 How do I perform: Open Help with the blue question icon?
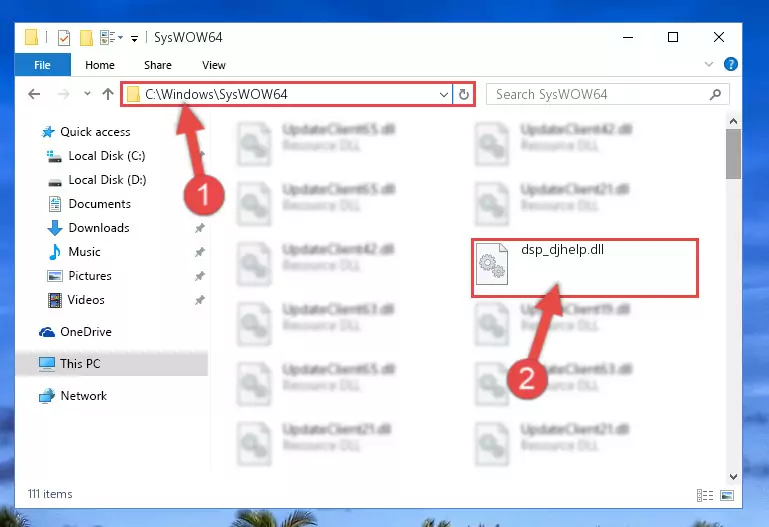(x=730, y=64)
